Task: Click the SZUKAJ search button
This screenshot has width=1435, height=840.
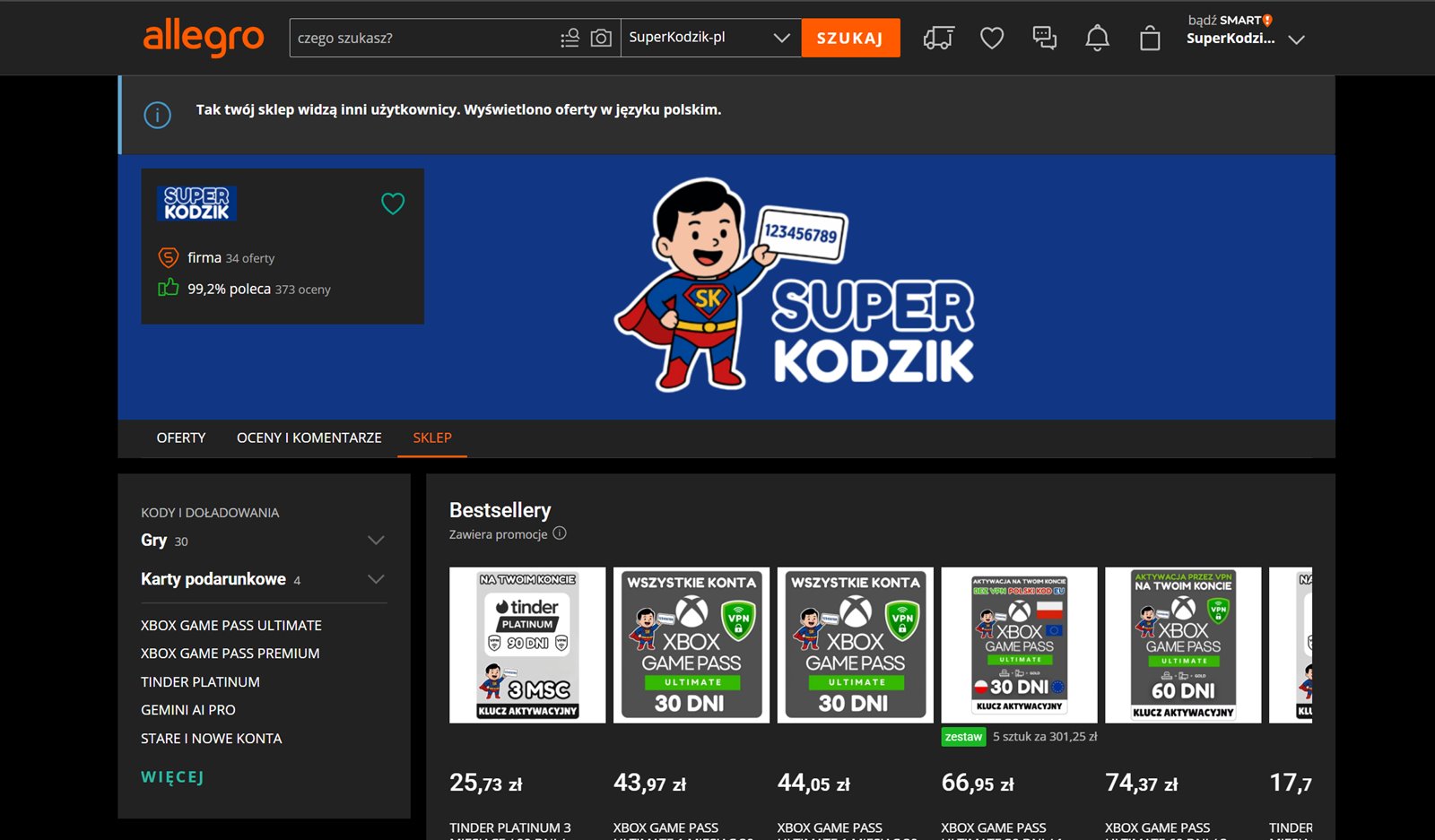Action: [850, 38]
